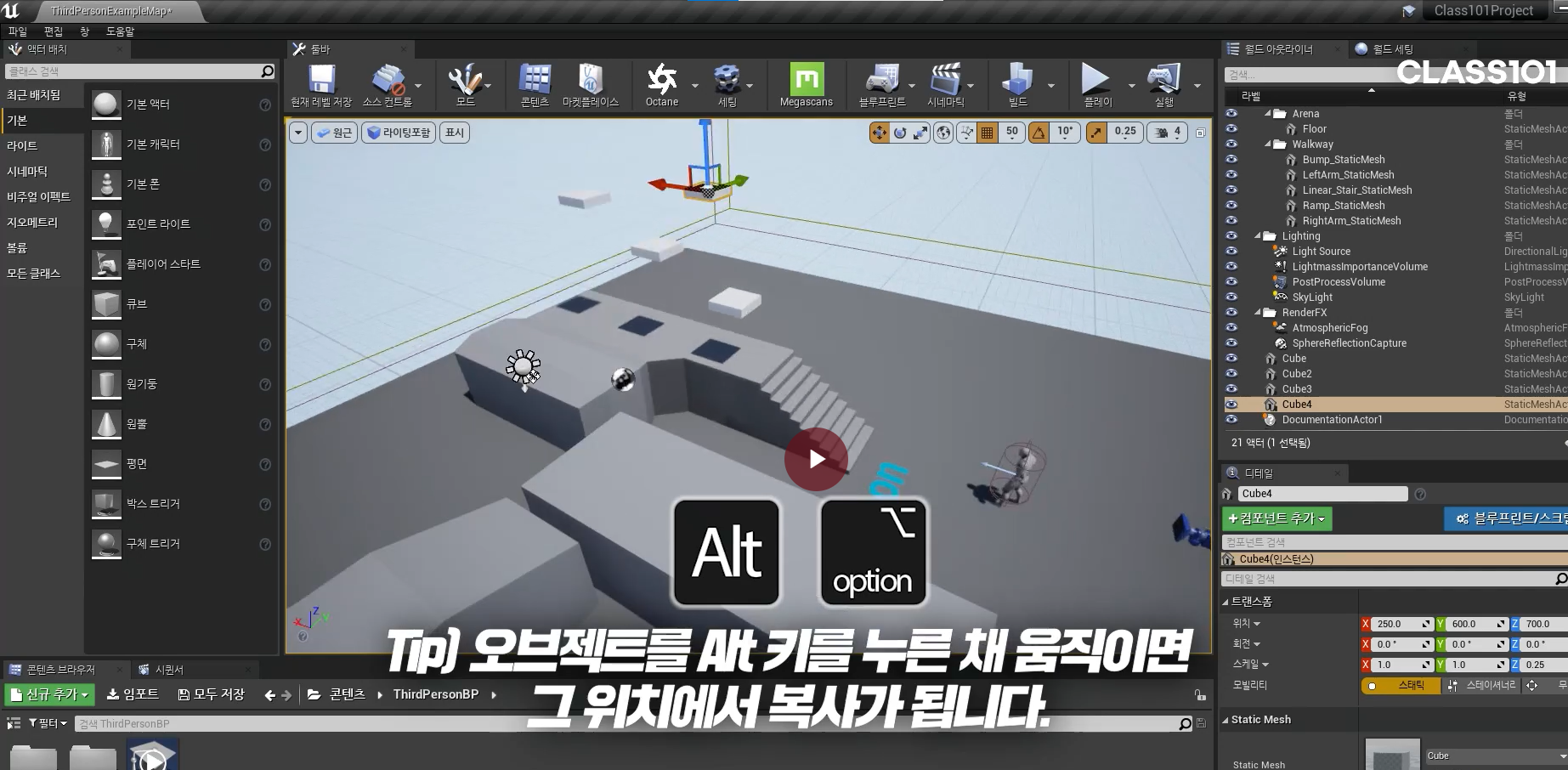Collapse the Lighting folder in outliner

(1258, 236)
